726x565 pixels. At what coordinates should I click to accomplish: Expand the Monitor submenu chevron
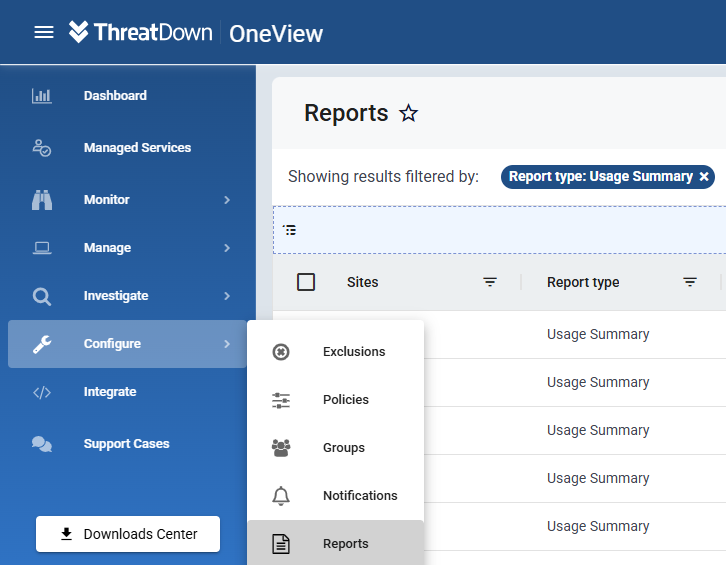pos(227,200)
